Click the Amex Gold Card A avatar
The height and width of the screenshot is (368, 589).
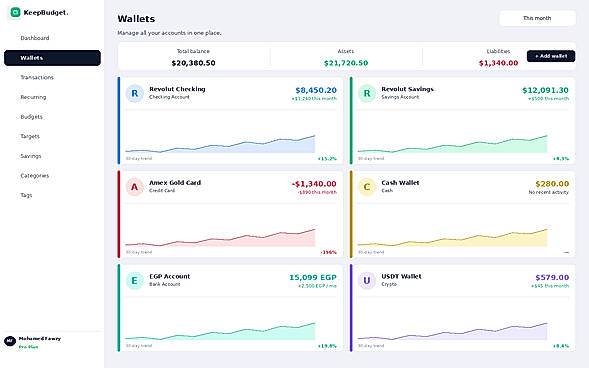(134, 187)
